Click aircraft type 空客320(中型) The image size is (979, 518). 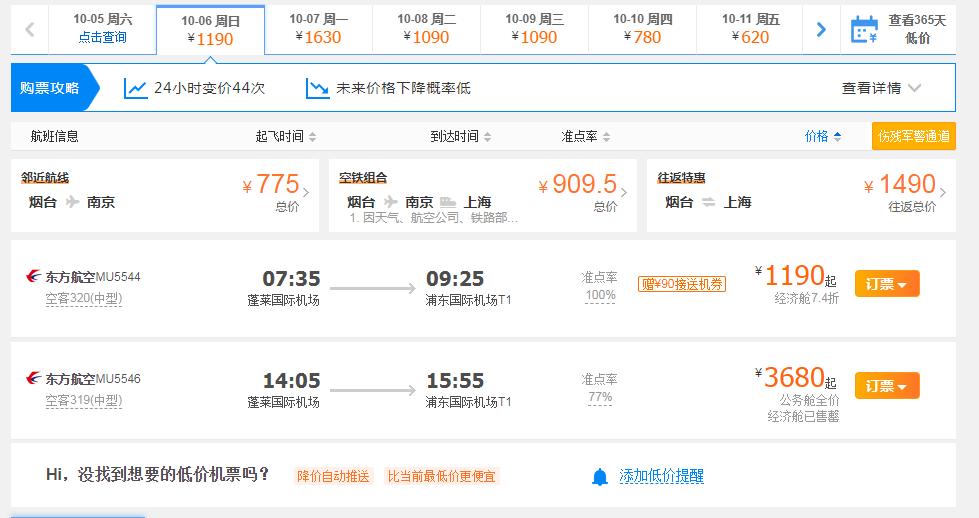click(84, 298)
